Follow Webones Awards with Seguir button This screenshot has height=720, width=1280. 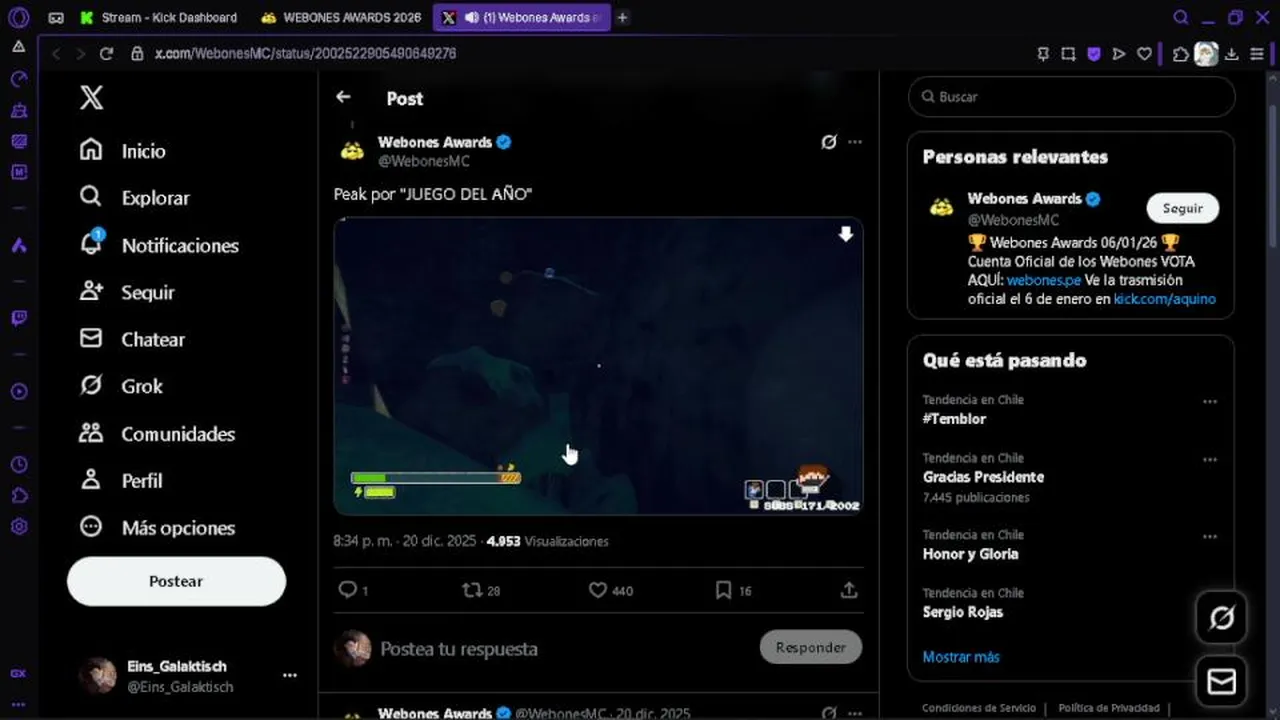[1182, 208]
